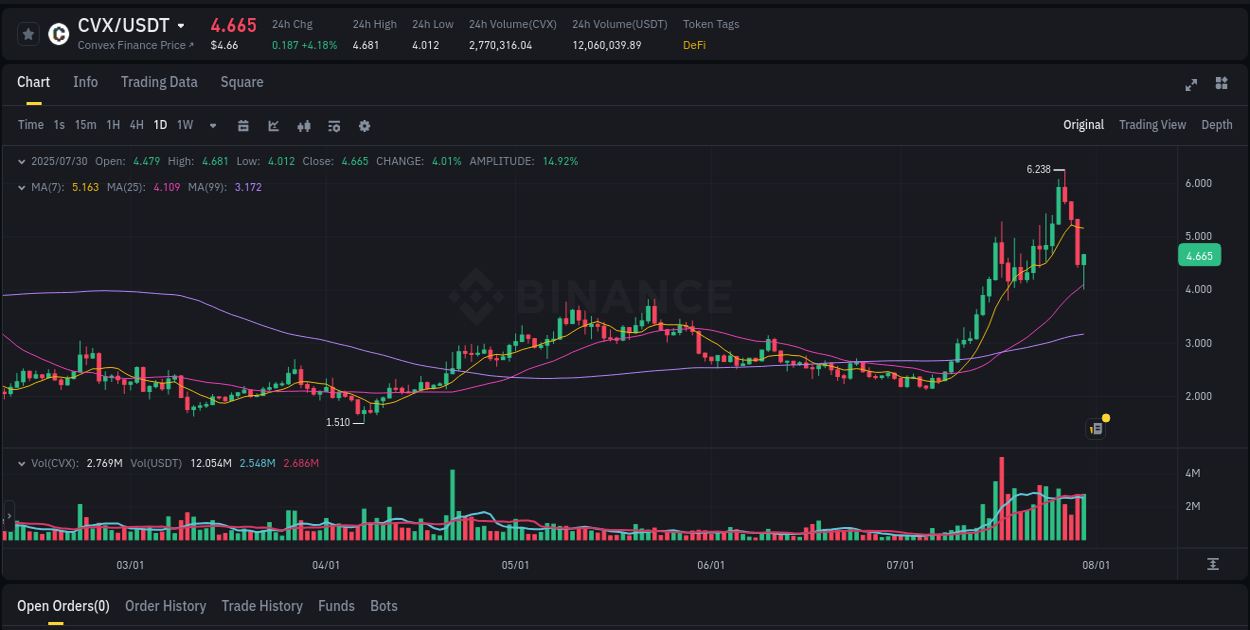Open the chart settings gear icon
Image resolution: width=1250 pixels, height=630 pixels.
[x=363, y=126]
